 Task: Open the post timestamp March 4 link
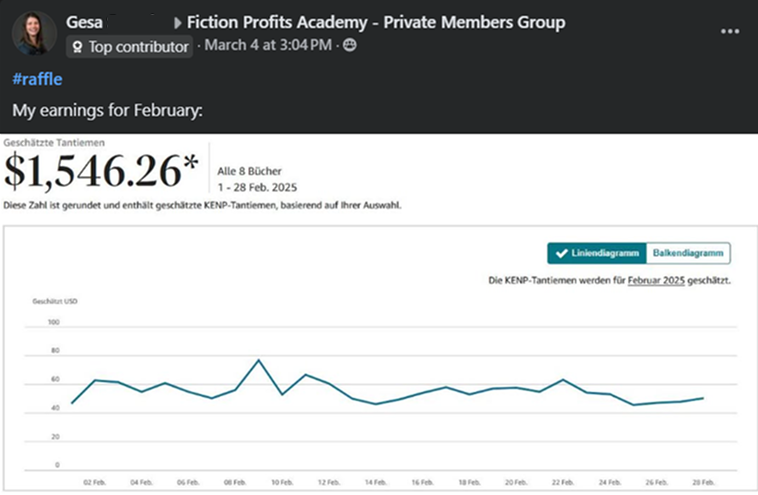[266, 46]
